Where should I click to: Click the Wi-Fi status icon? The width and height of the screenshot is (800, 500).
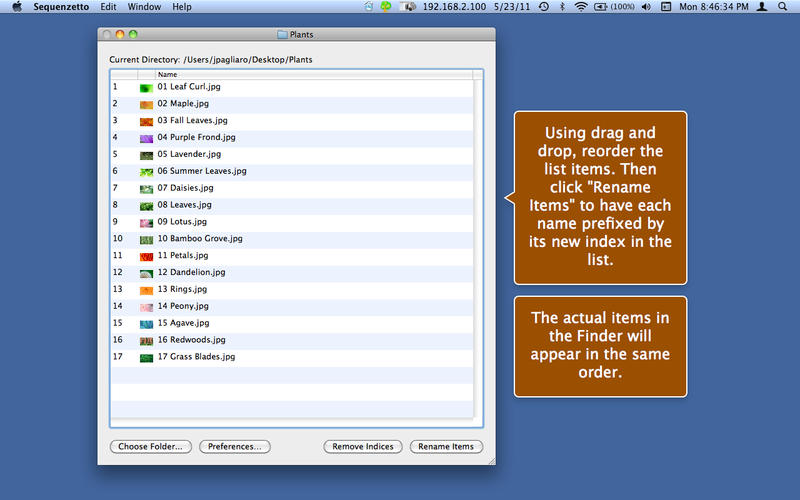[x=581, y=7]
